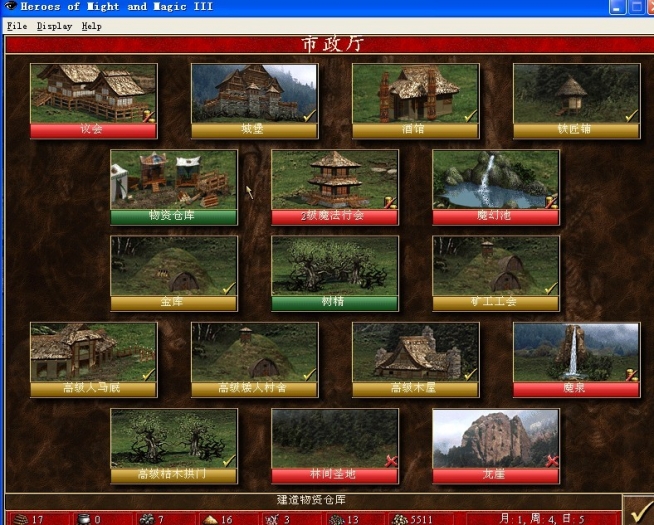This screenshot has height=525, width=654.
Task: Pick the 高级木屋 homestead building
Action: click(415, 352)
